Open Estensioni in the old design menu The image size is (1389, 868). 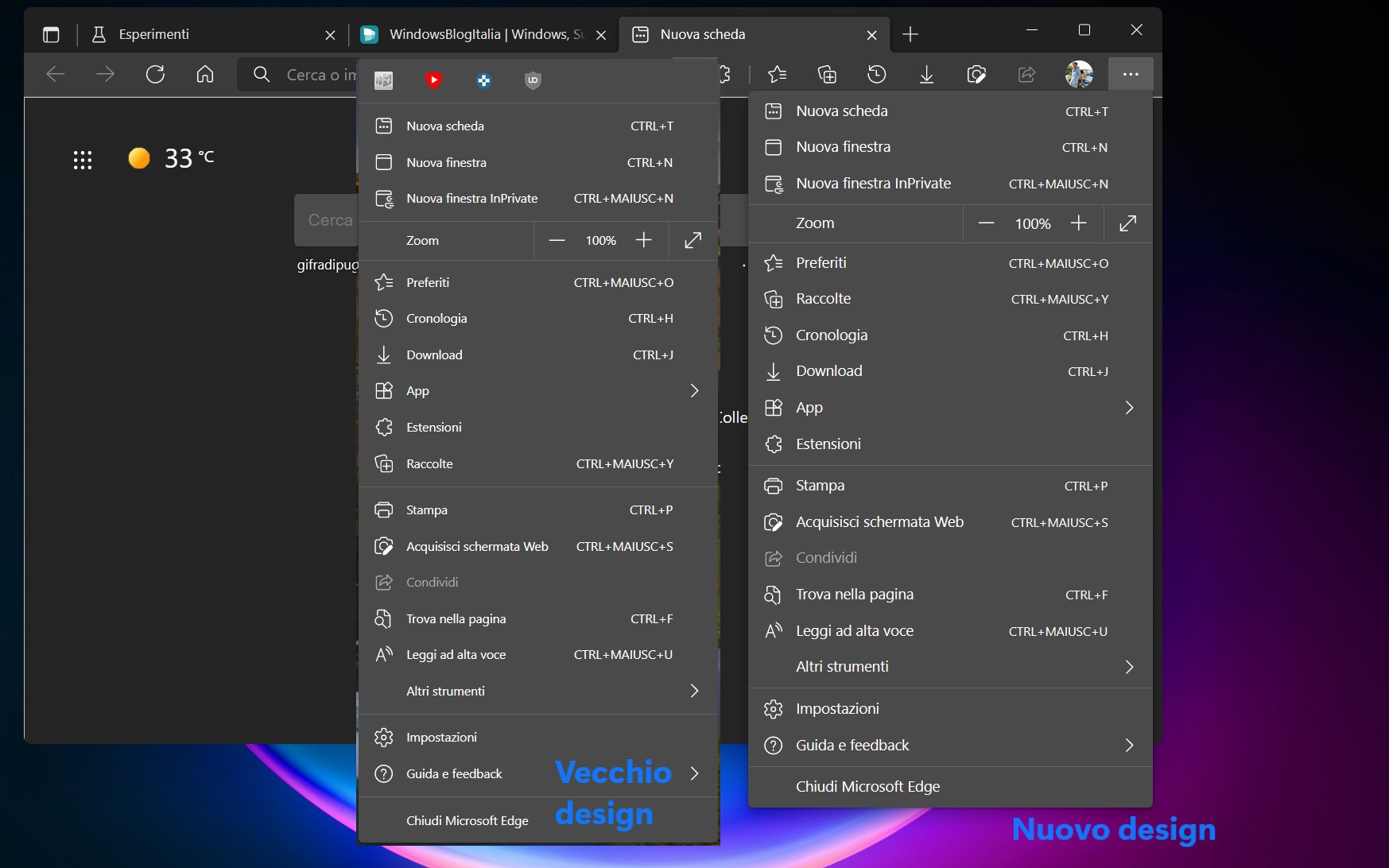point(538,428)
